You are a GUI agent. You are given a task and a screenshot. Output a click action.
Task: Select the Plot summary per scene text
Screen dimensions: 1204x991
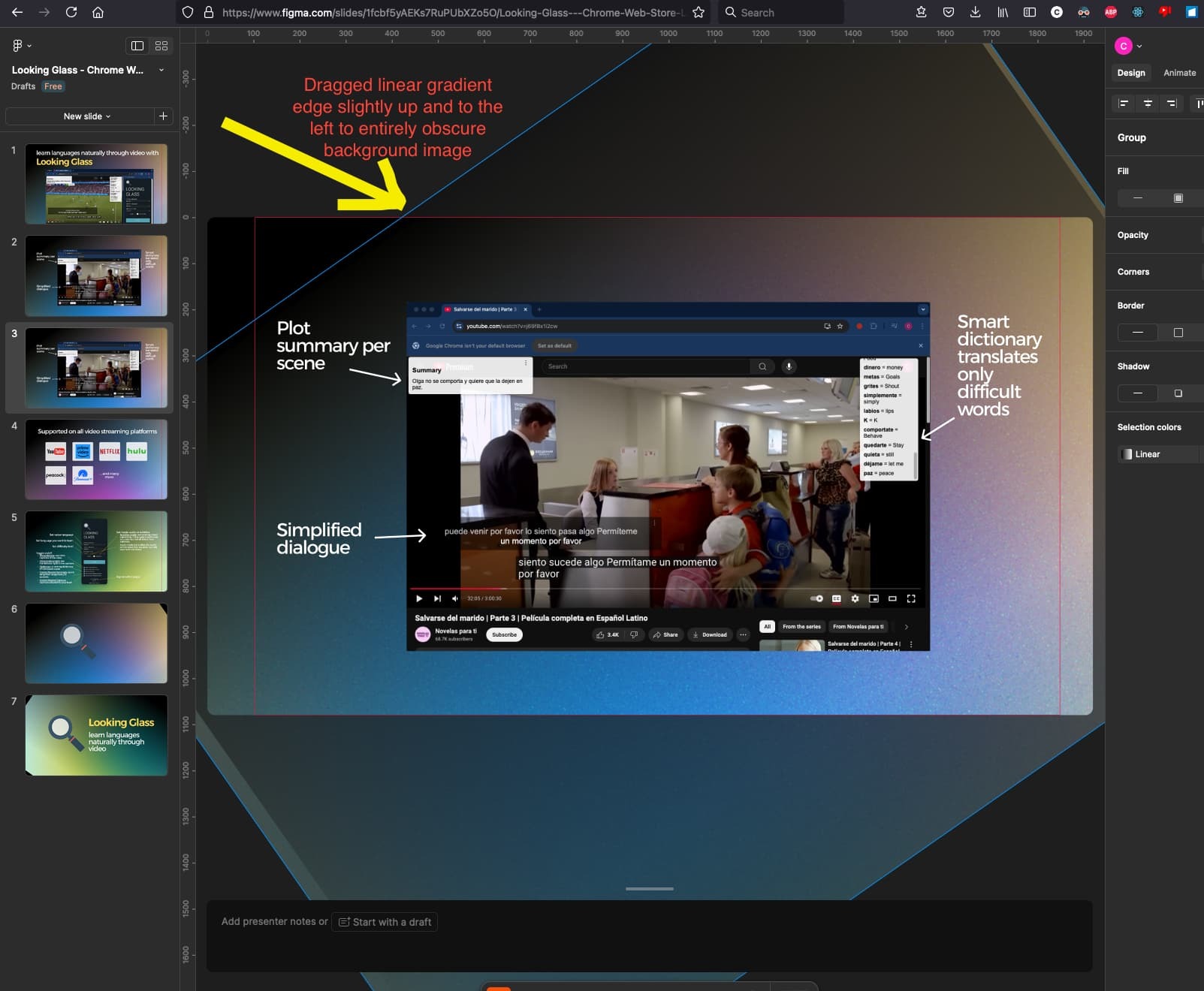pos(333,345)
